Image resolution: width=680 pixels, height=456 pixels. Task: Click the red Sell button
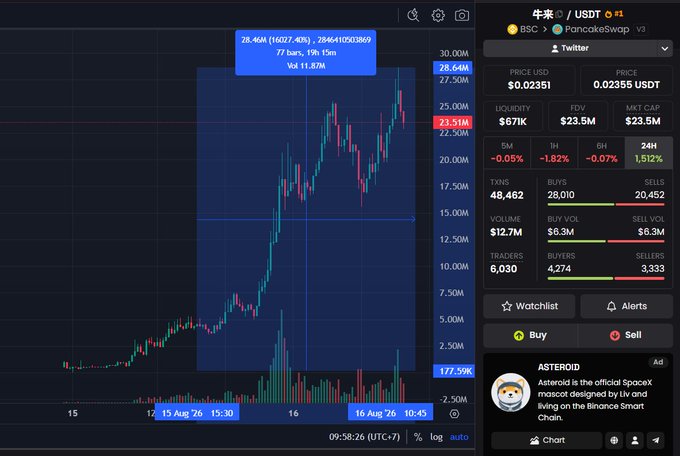click(625, 335)
